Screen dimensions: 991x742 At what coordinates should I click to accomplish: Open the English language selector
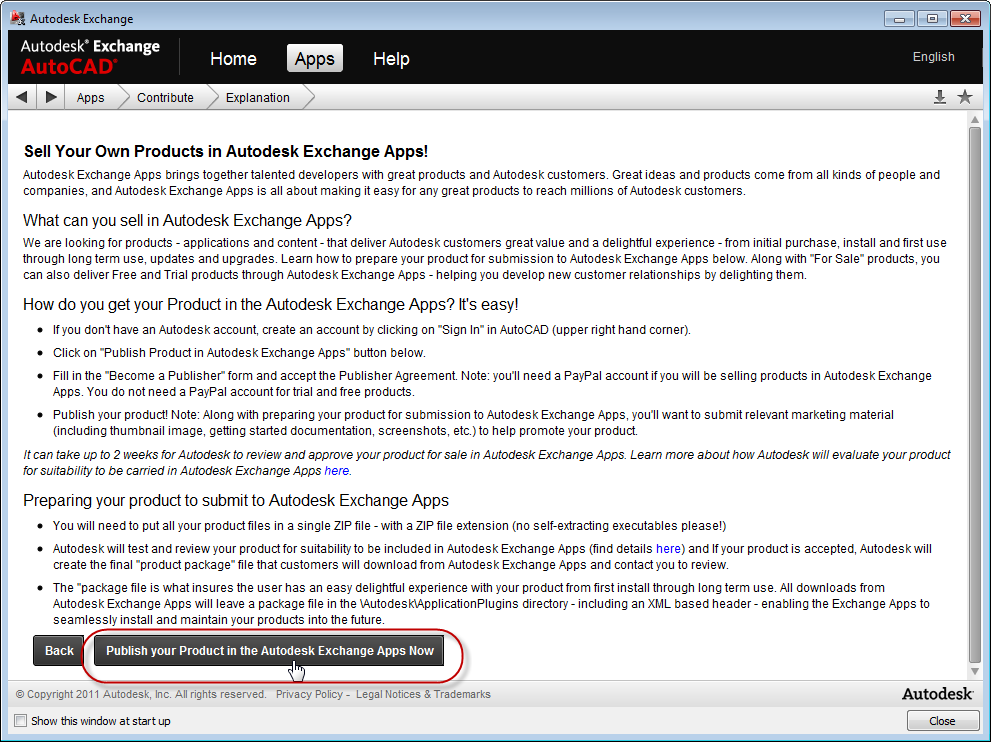point(933,57)
